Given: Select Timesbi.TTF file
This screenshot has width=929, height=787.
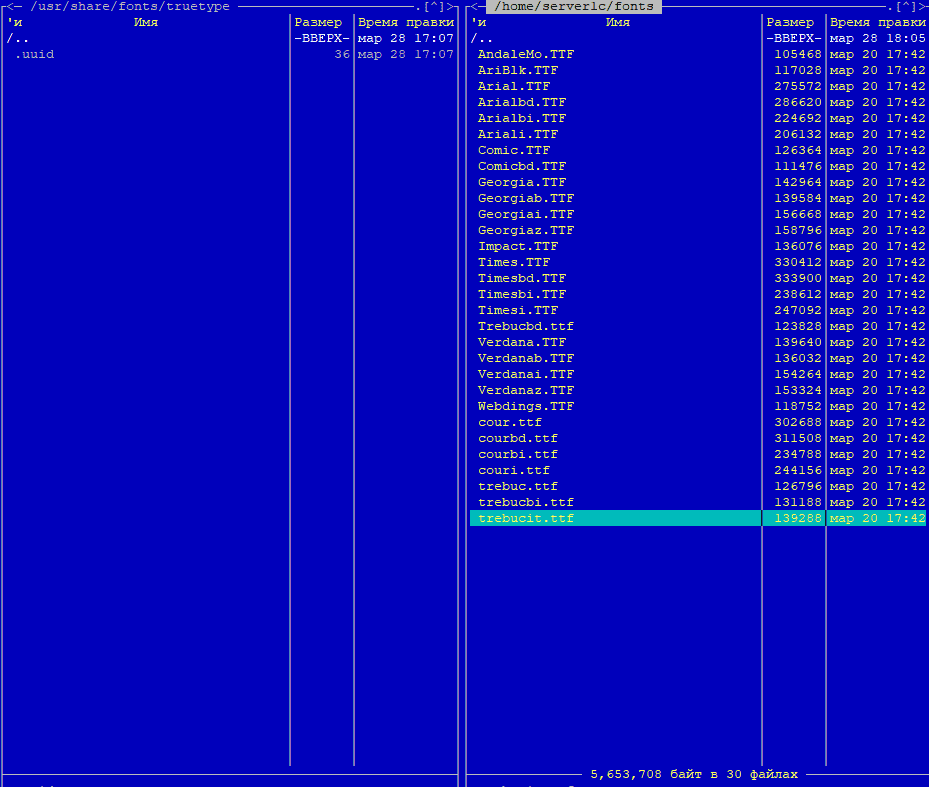Looking at the screenshot, I should [521, 295].
